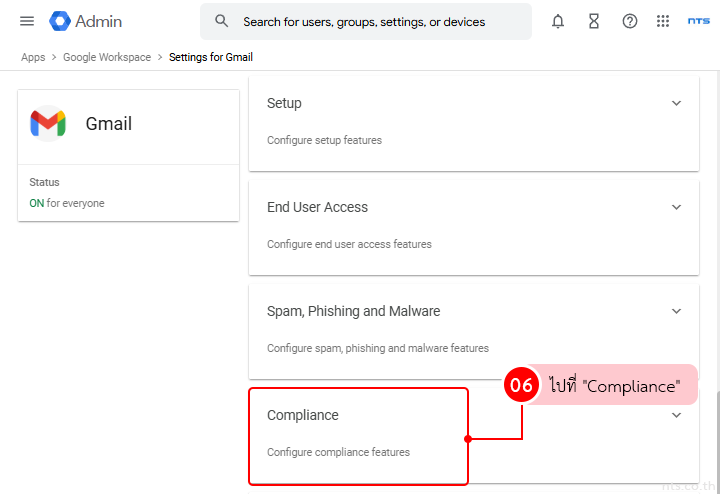Open the Google apps grid
This screenshot has width=720, height=494.
(x=663, y=21)
